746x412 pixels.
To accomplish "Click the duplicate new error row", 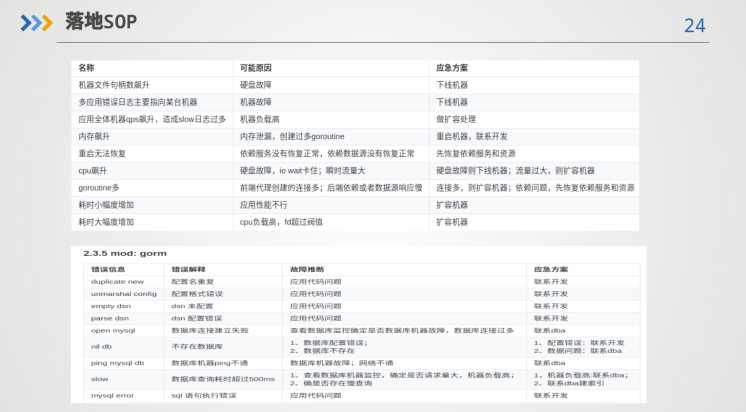I will [x=117, y=282].
